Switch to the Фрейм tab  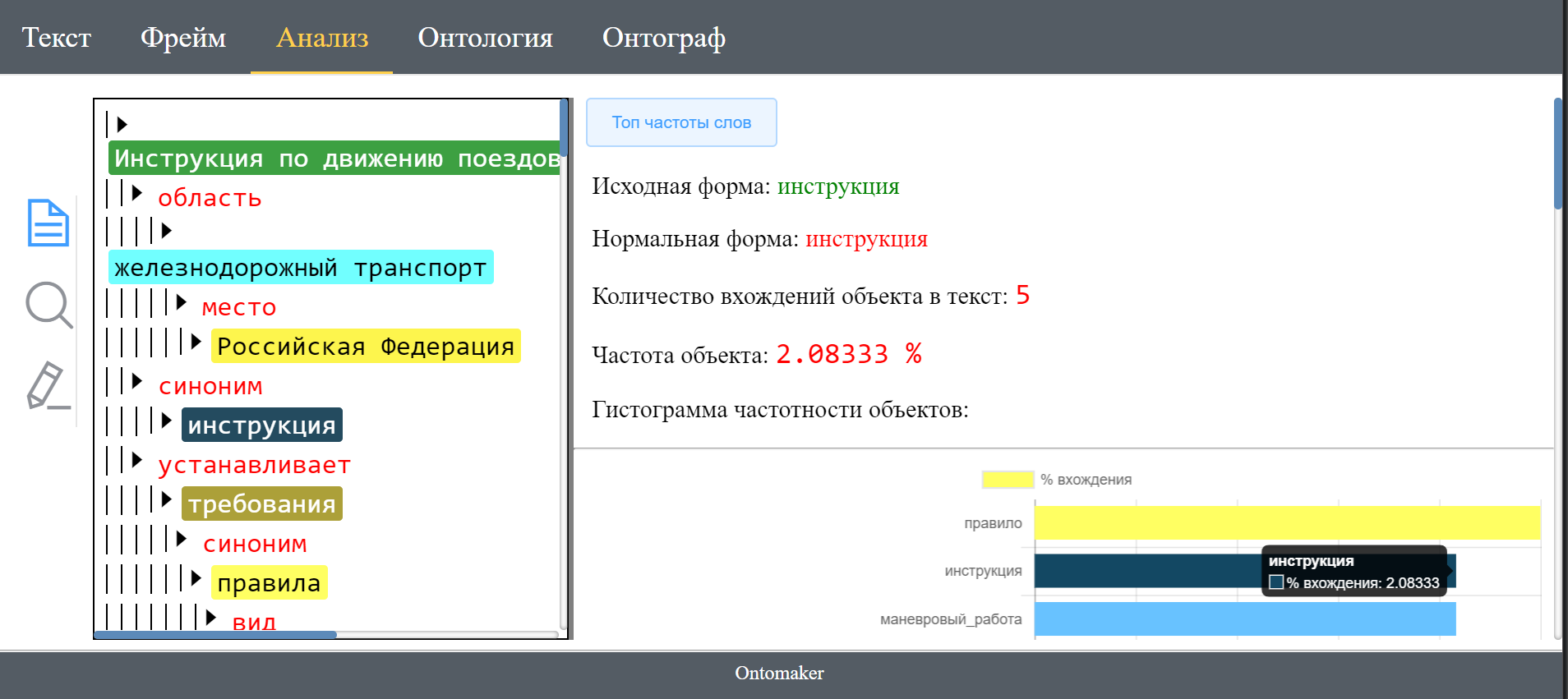point(183,38)
